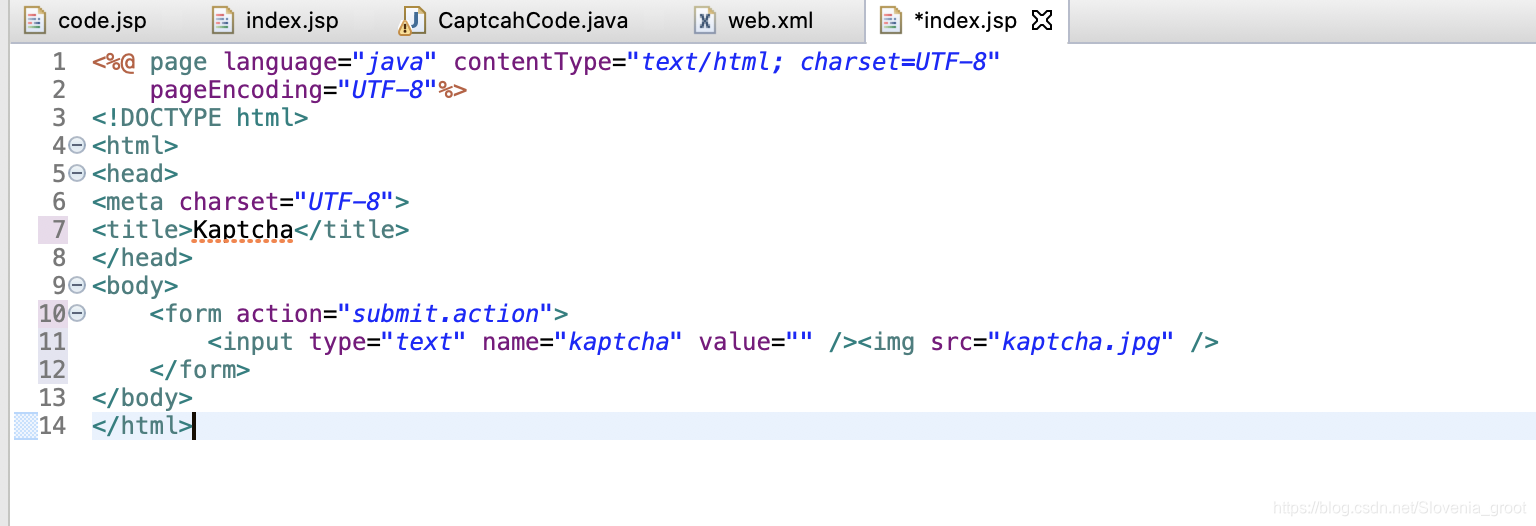Image resolution: width=1536 pixels, height=526 pixels.
Task: Click the "java" language value
Action: coord(396,62)
